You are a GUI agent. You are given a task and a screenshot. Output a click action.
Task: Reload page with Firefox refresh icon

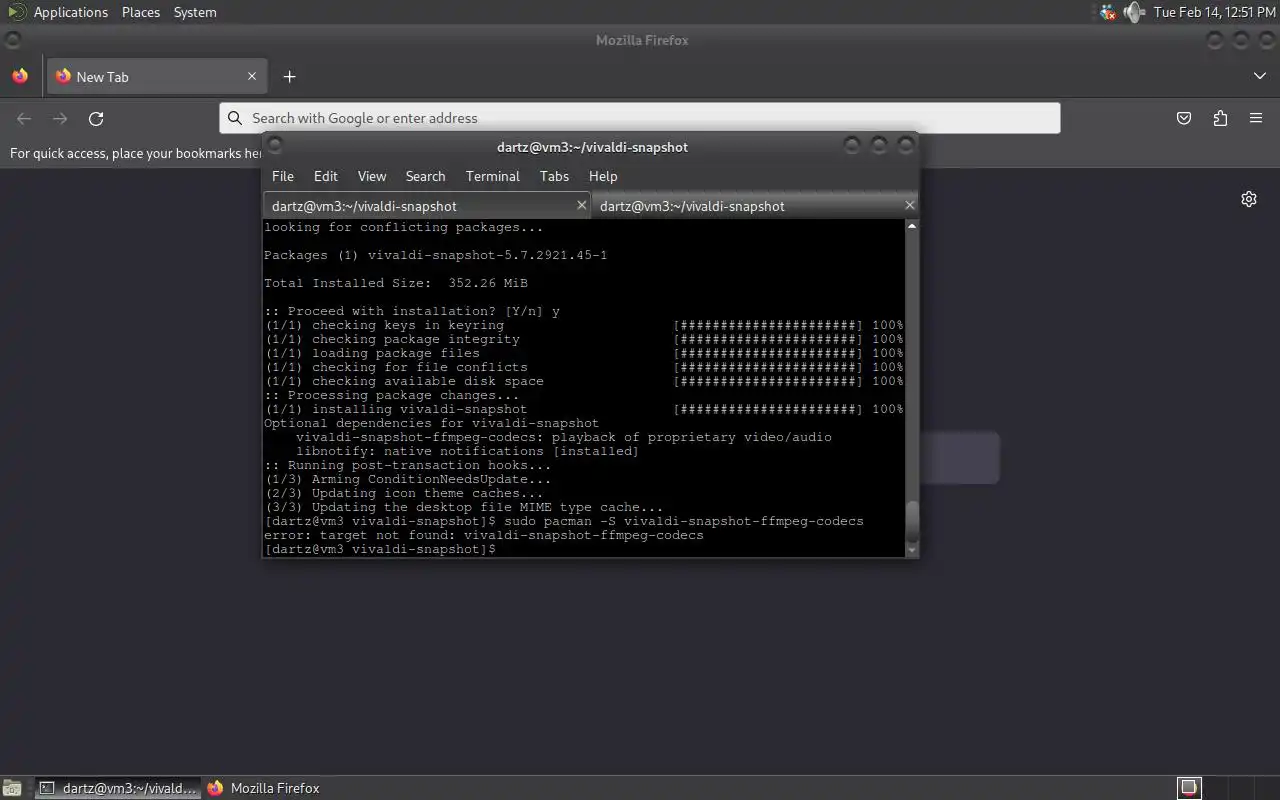point(96,118)
